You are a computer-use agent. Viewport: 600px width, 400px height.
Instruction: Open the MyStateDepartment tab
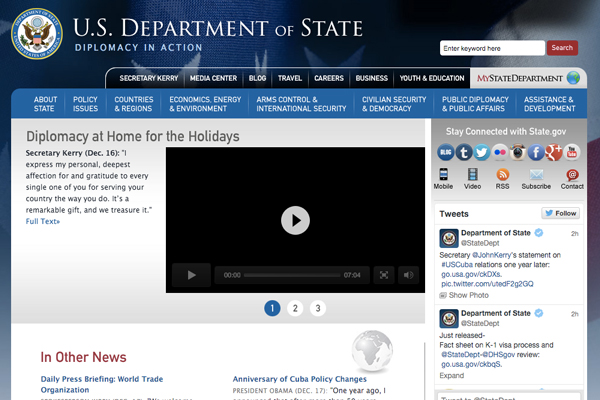coord(528,78)
